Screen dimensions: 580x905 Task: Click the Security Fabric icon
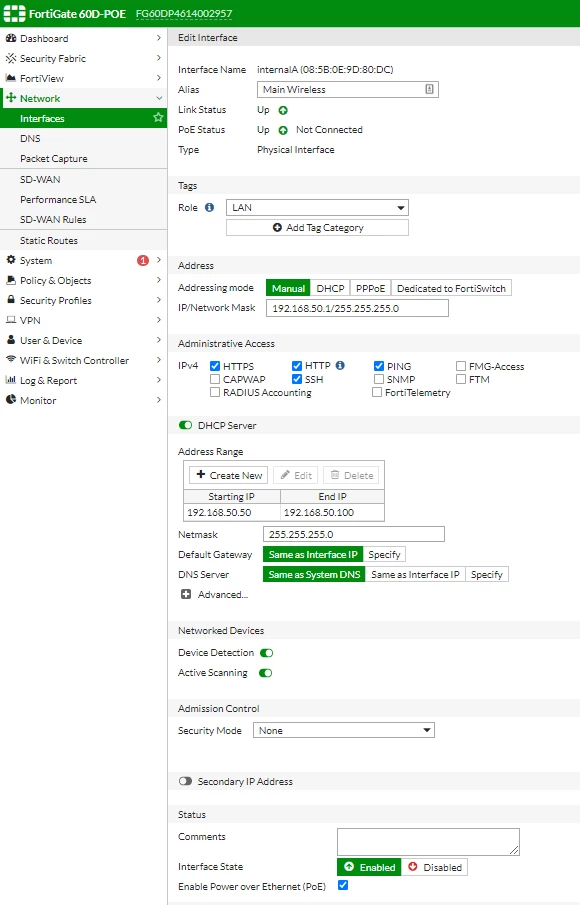10,58
